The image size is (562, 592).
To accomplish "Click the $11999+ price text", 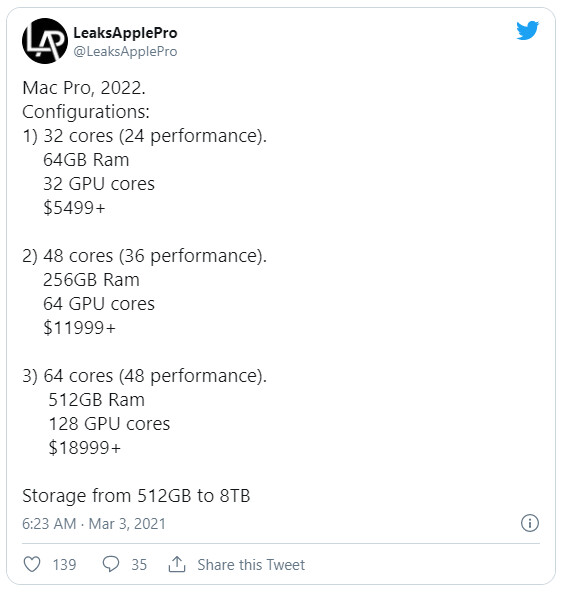I will (79, 328).
